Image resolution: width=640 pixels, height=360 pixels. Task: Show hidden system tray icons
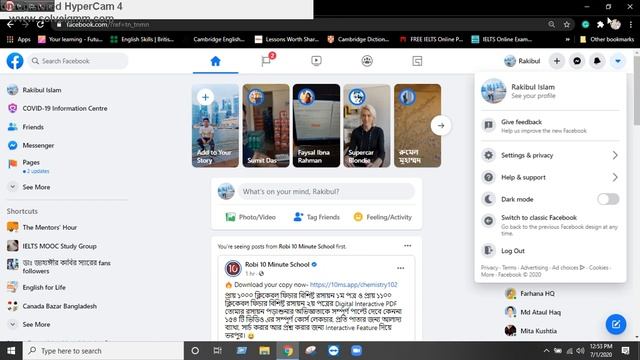point(546,351)
